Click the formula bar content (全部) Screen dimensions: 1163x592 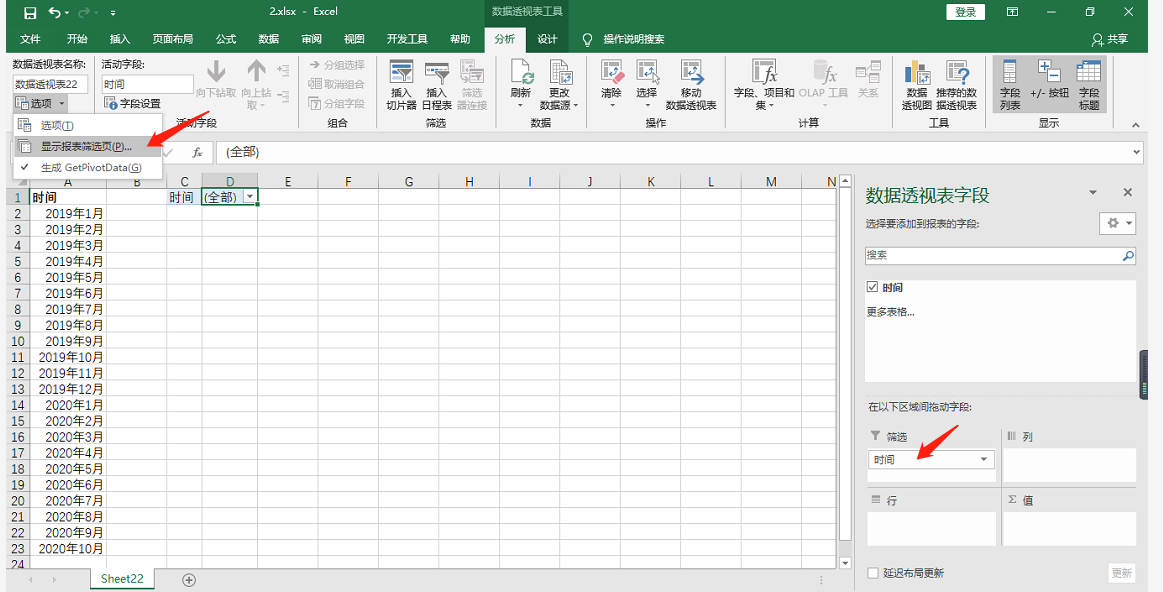(243, 152)
